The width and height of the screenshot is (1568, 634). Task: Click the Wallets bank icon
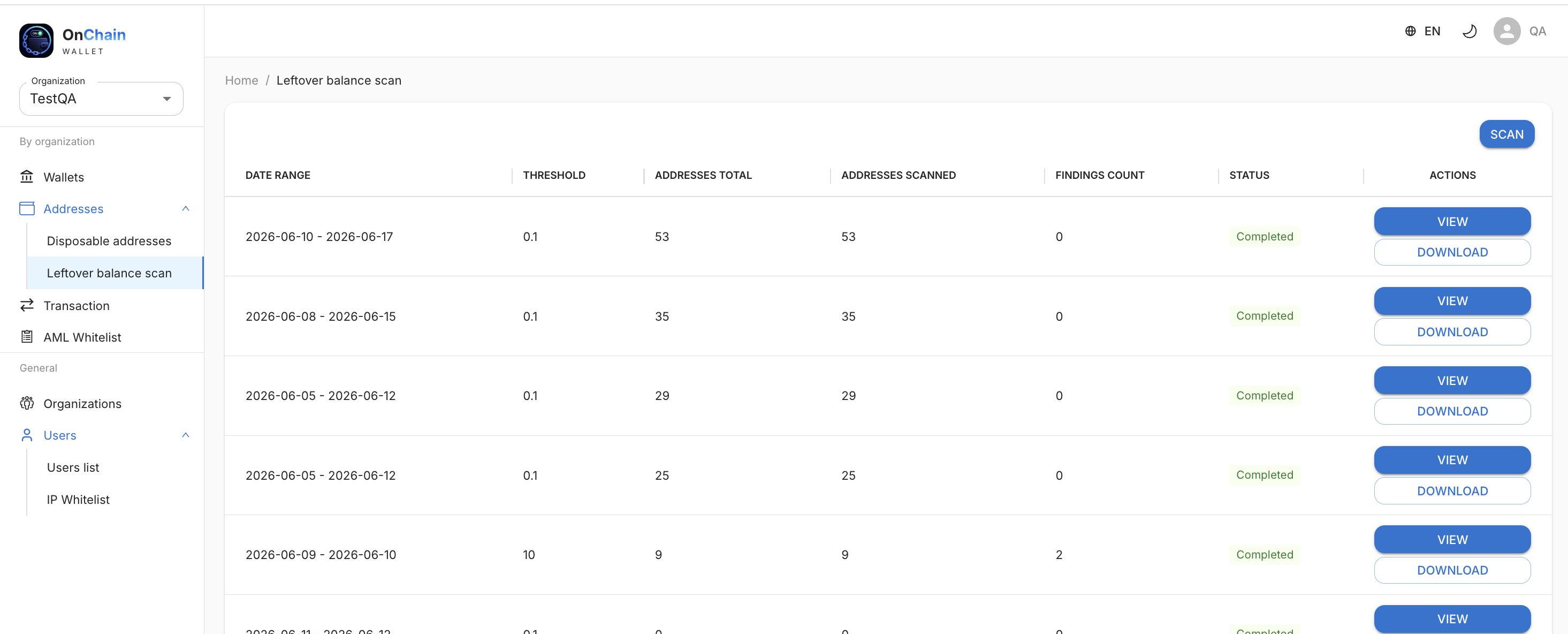27,177
